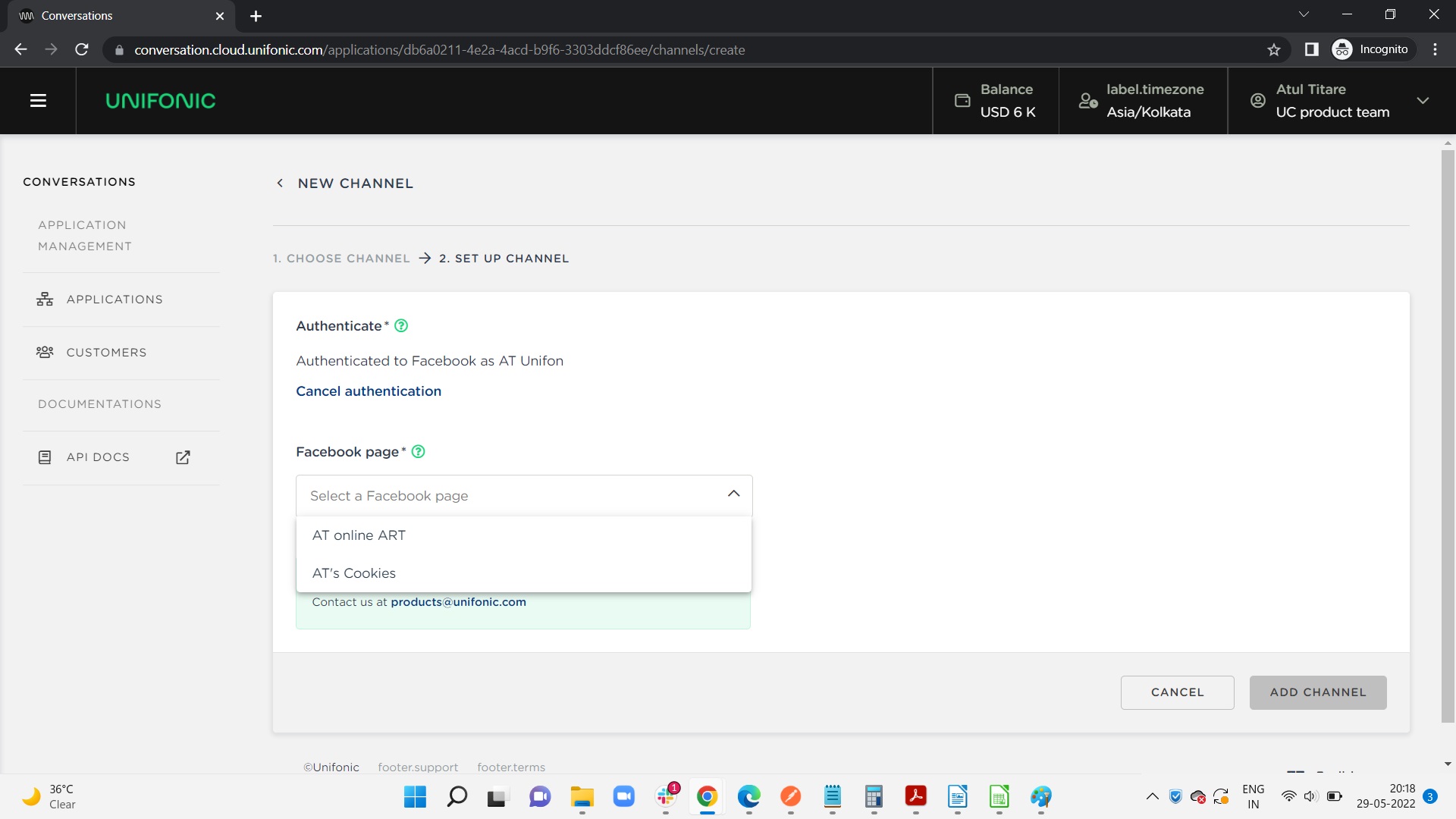The image size is (1456, 819).
Task: Click the Customers sidebar icon
Action: (45, 353)
